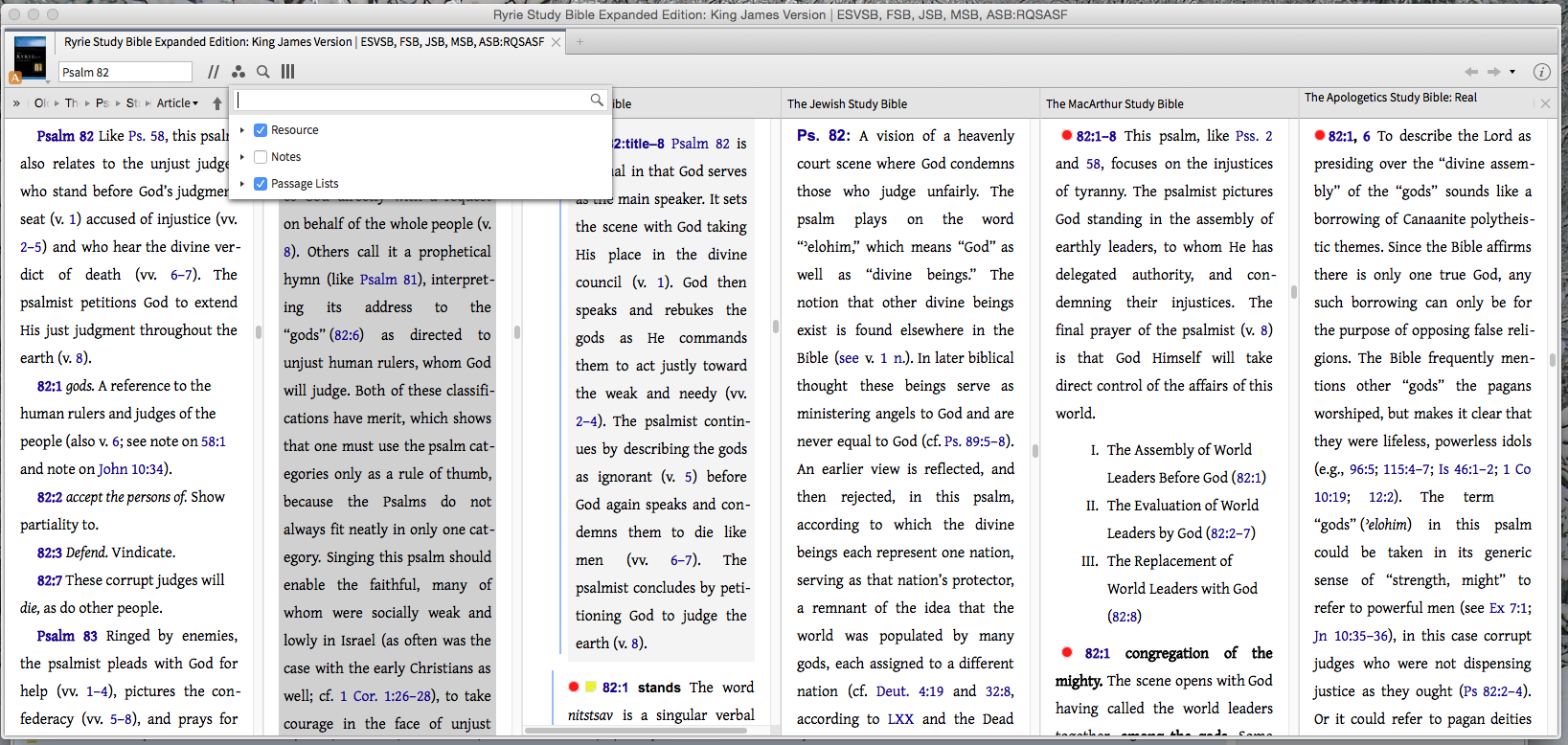Open the visual filters three-dots icon
This screenshot has width=1568, height=745.
[x=239, y=72]
